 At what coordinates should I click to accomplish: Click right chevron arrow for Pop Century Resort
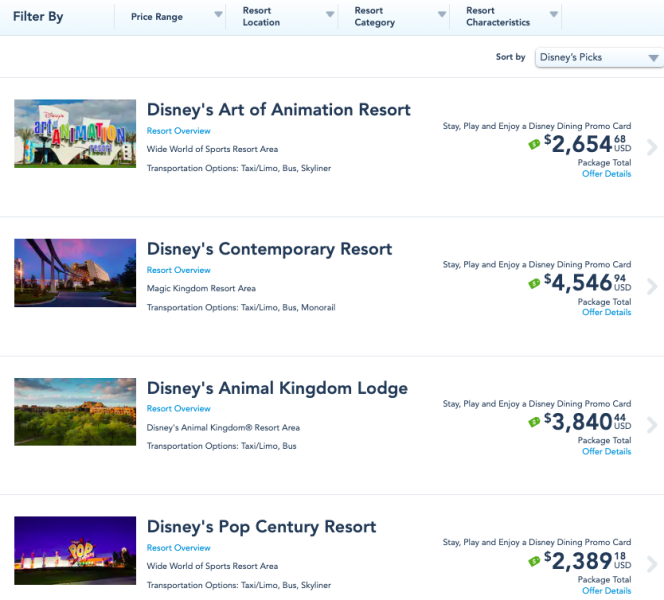coord(652,564)
